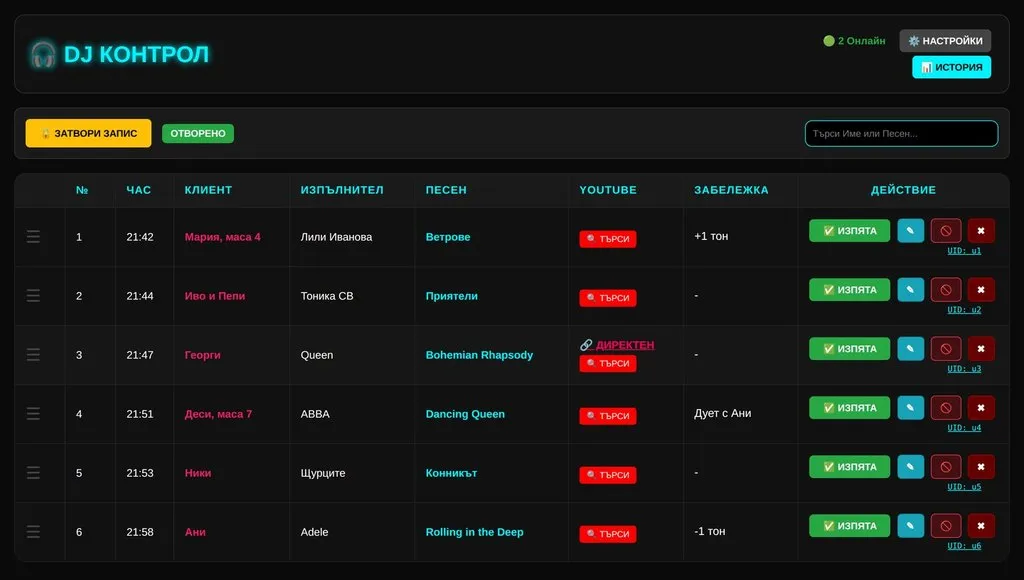The width and height of the screenshot is (1024, 580).
Task: Mark Bohemian Rhapsody as Изпята
Action: click(849, 349)
